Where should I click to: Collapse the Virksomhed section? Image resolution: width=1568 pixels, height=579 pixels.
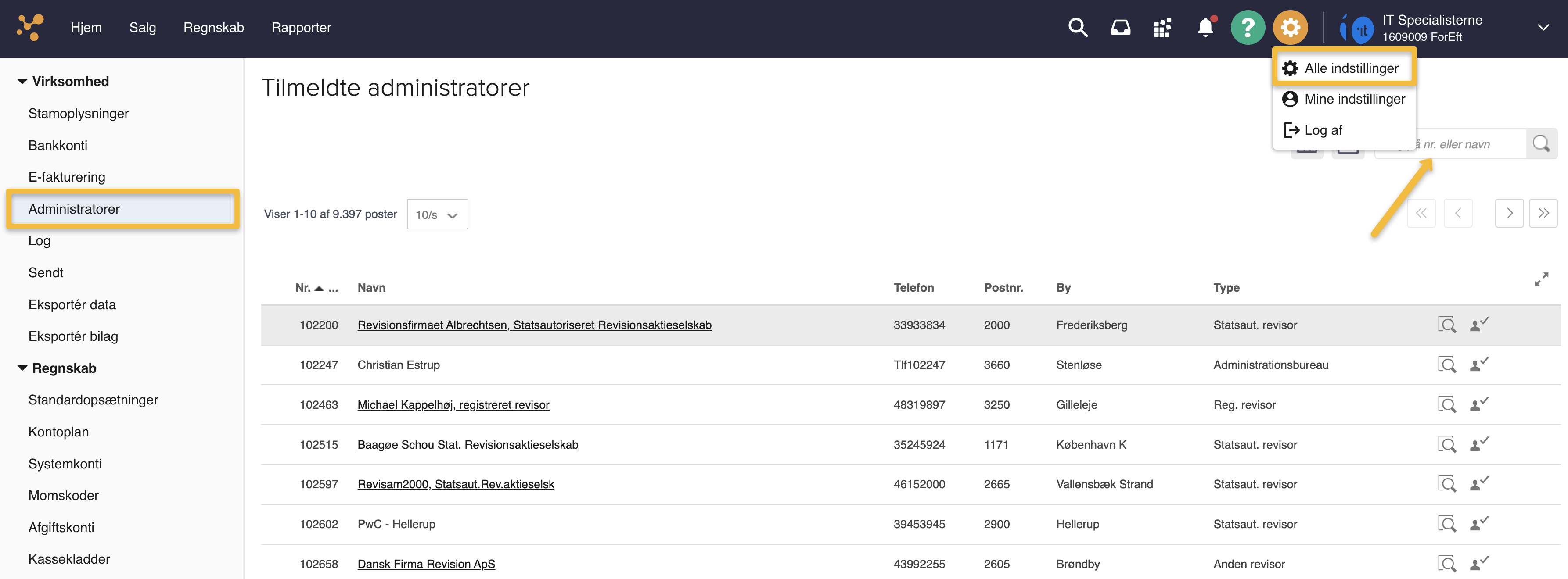[22, 82]
